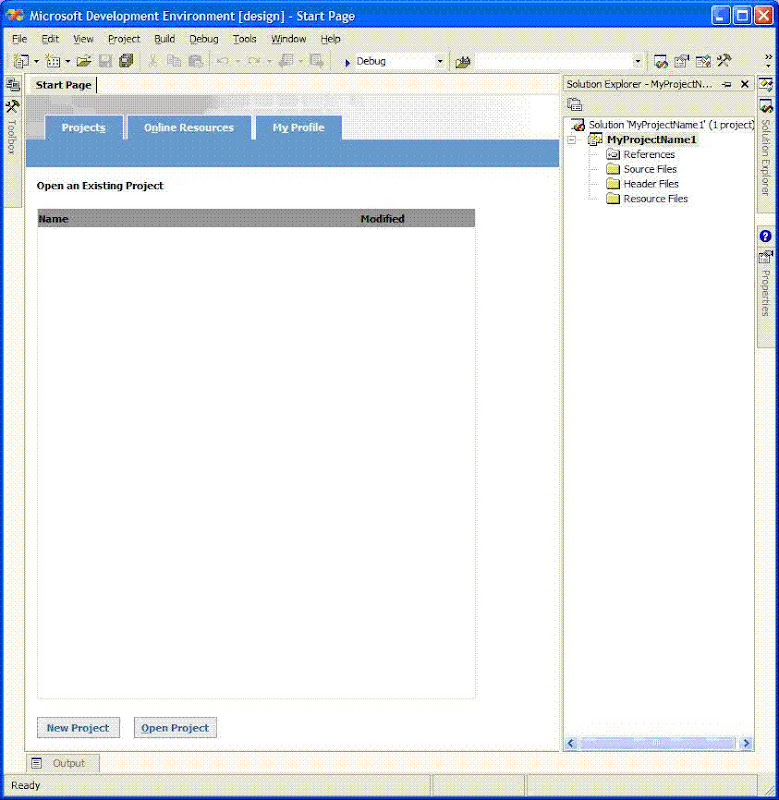Click the Modified column header

(x=382, y=219)
